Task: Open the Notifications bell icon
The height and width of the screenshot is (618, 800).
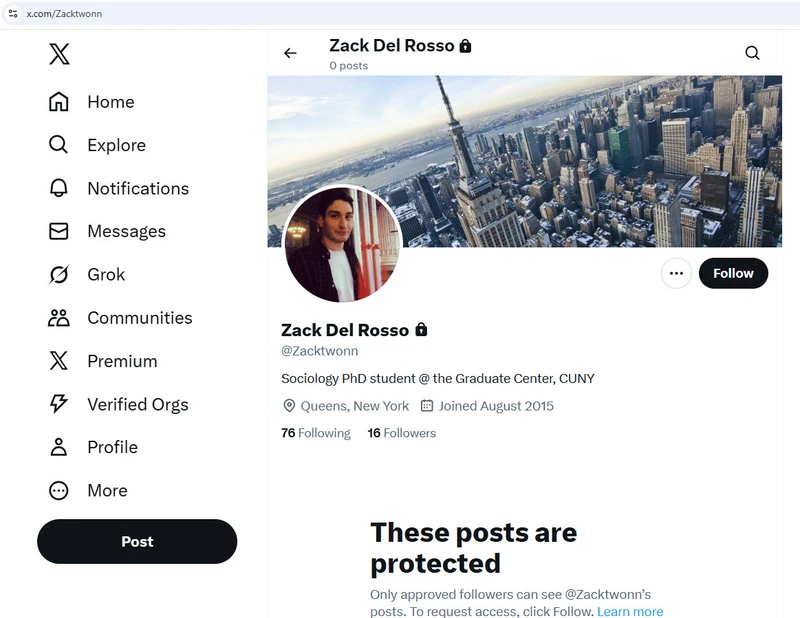Action: [x=59, y=188]
